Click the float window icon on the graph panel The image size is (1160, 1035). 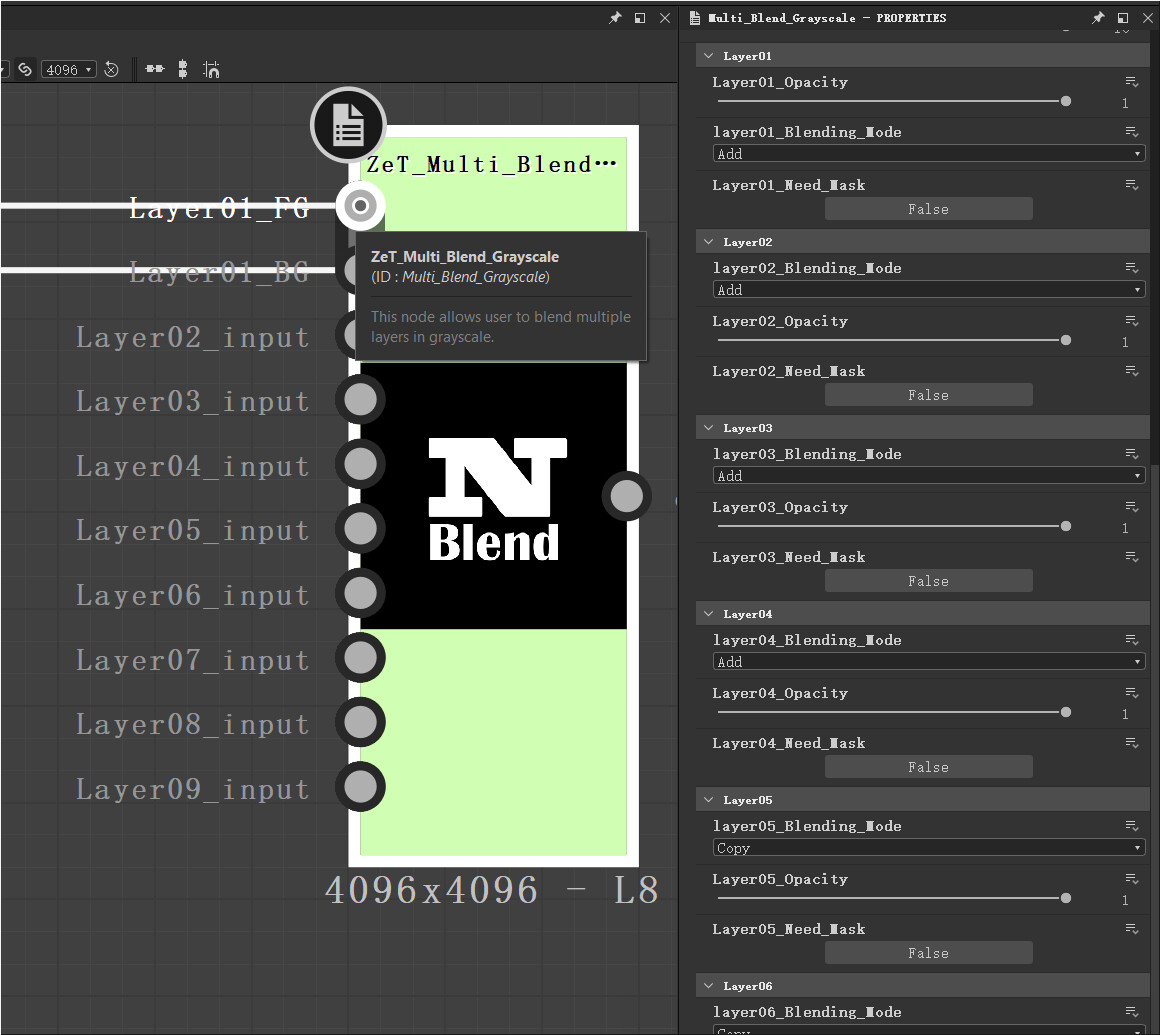pos(640,17)
